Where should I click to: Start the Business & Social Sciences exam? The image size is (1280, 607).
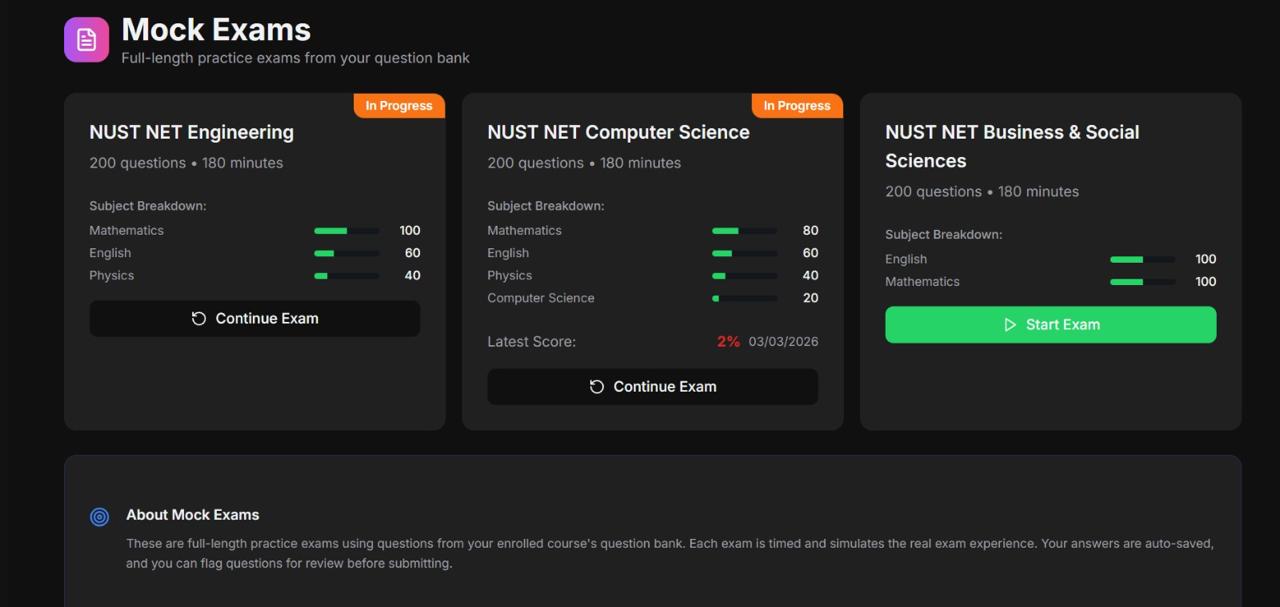(x=1051, y=325)
